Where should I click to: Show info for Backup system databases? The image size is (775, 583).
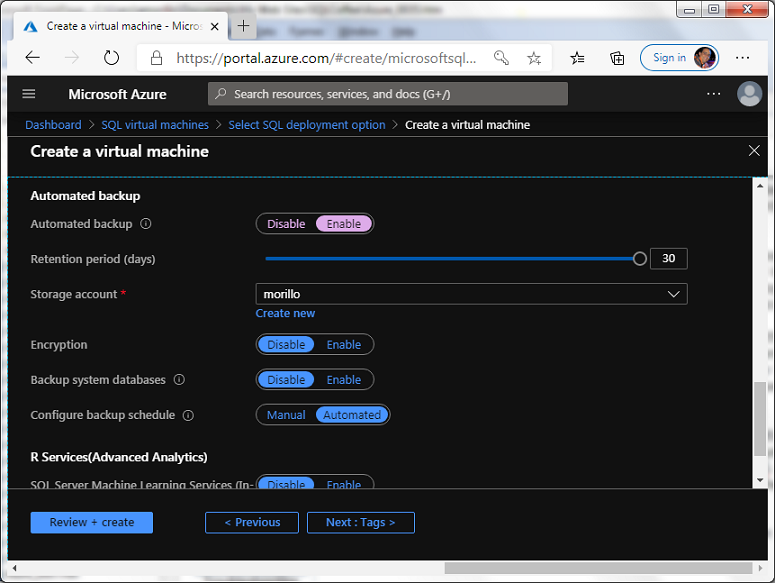pyautogui.click(x=179, y=379)
